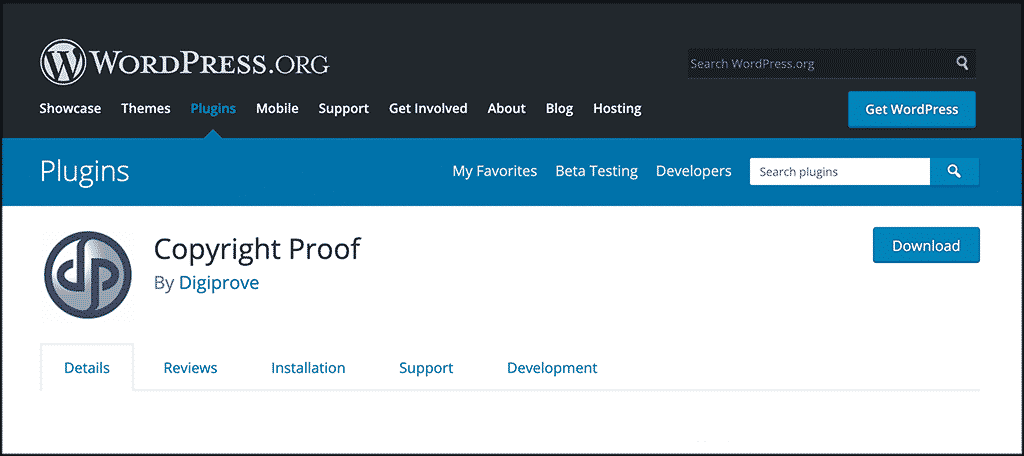Click the WordPress.org logo

point(185,62)
